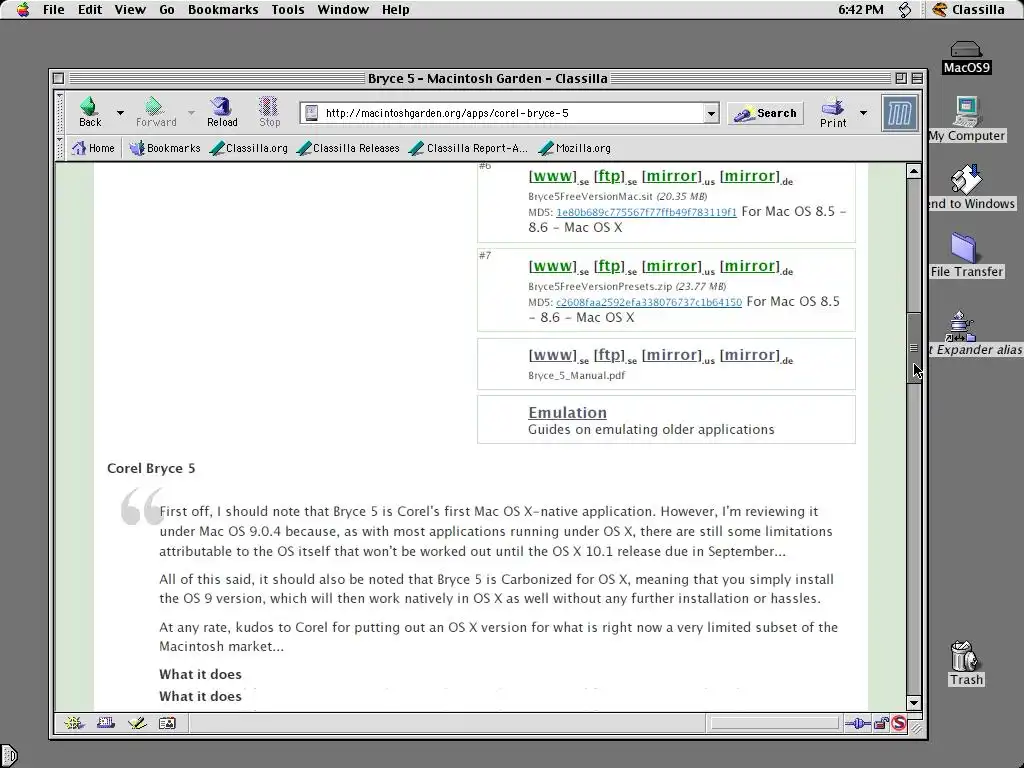Click the [ftp] link for Bryce5FreeVersionPresets.zip
The width and height of the screenshot is (1024, 768).
click(x=609, y=266)
